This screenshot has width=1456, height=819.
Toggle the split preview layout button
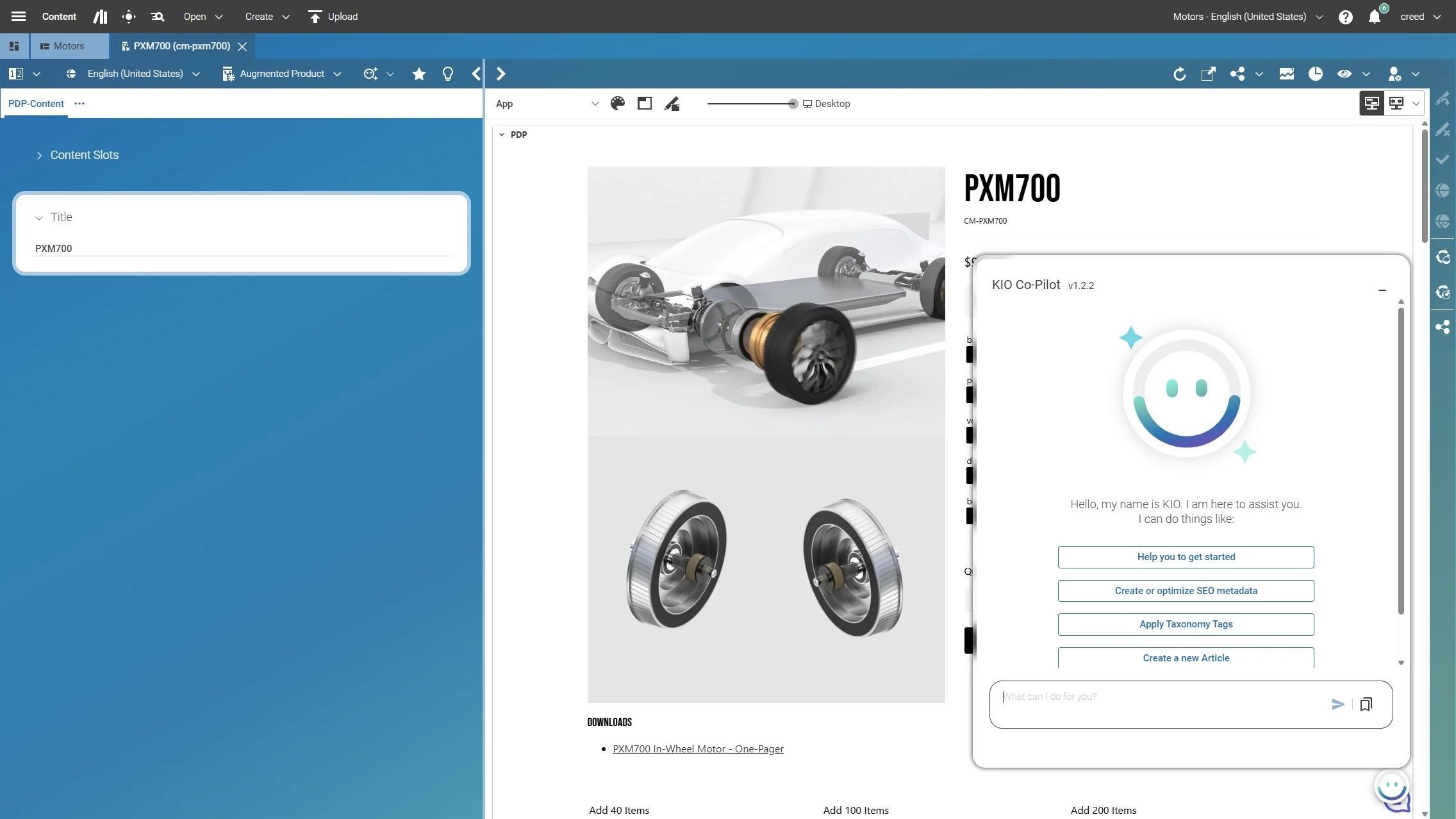(x=1372, y=103)
